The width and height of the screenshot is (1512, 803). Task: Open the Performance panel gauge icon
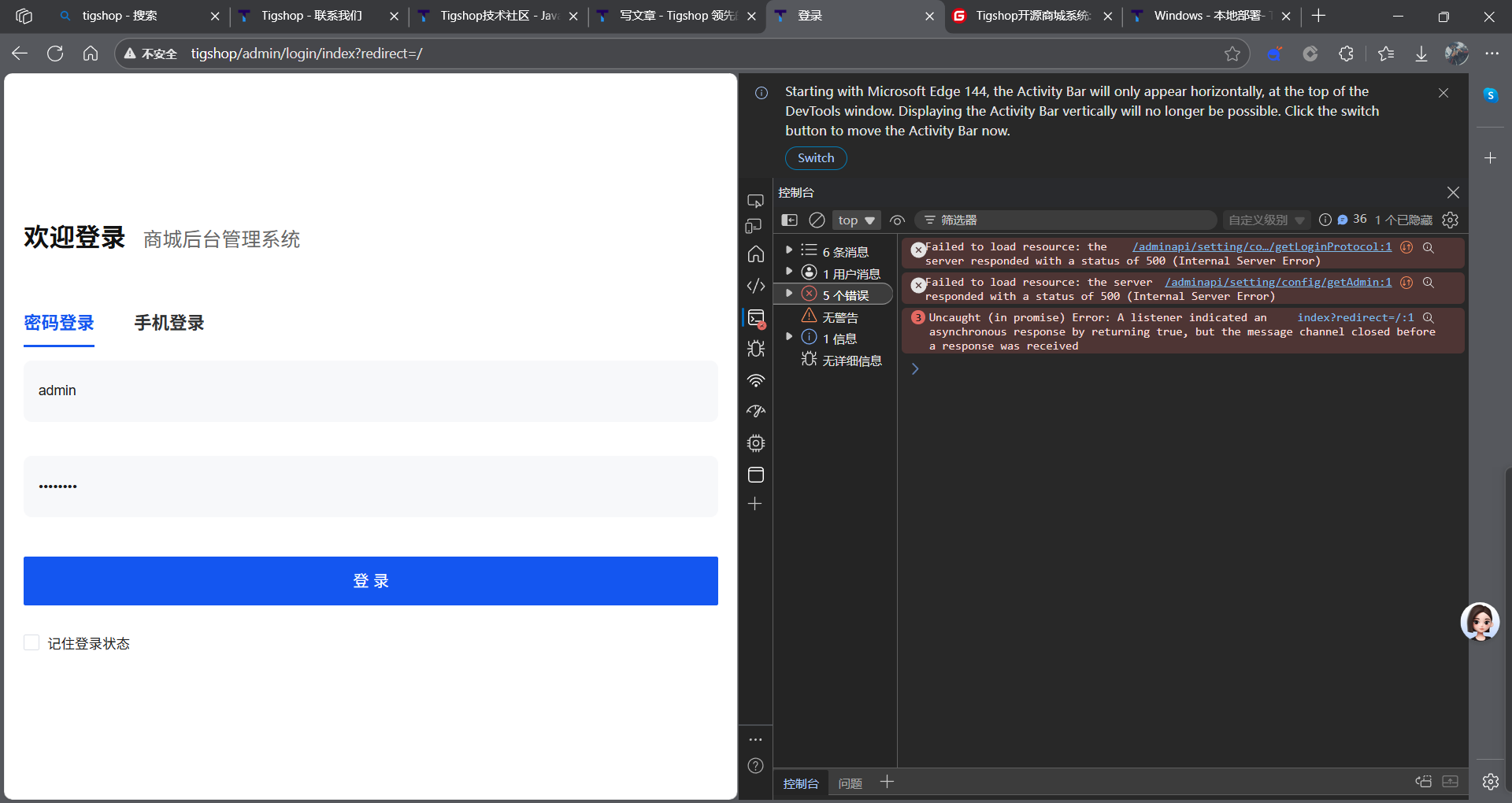(x=755, y=411)
